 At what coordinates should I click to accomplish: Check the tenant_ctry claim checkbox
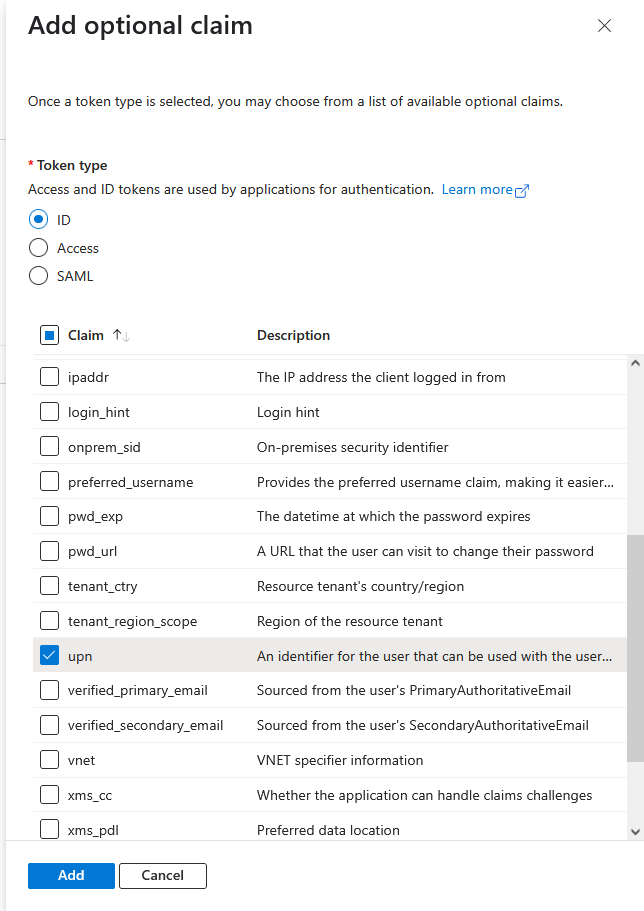click(49, 586)
